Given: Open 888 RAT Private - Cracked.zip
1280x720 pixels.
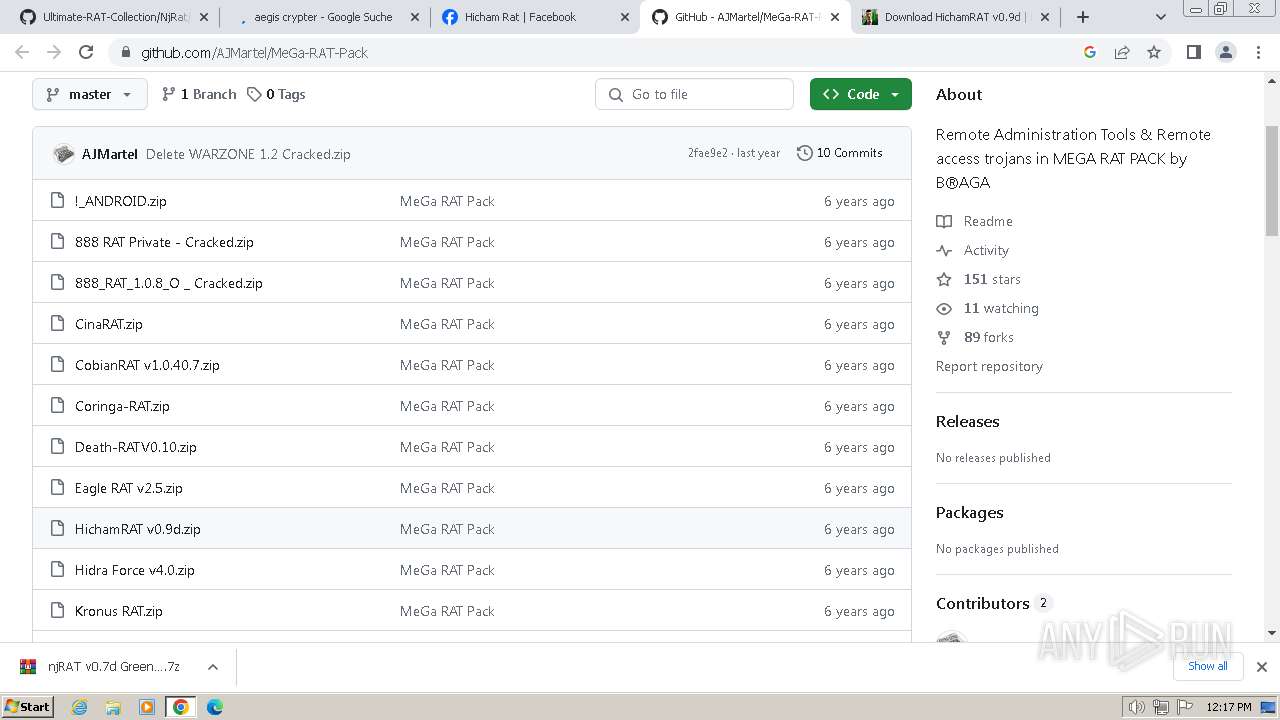Looking at the screenshot, I should [x=164, y=242].
